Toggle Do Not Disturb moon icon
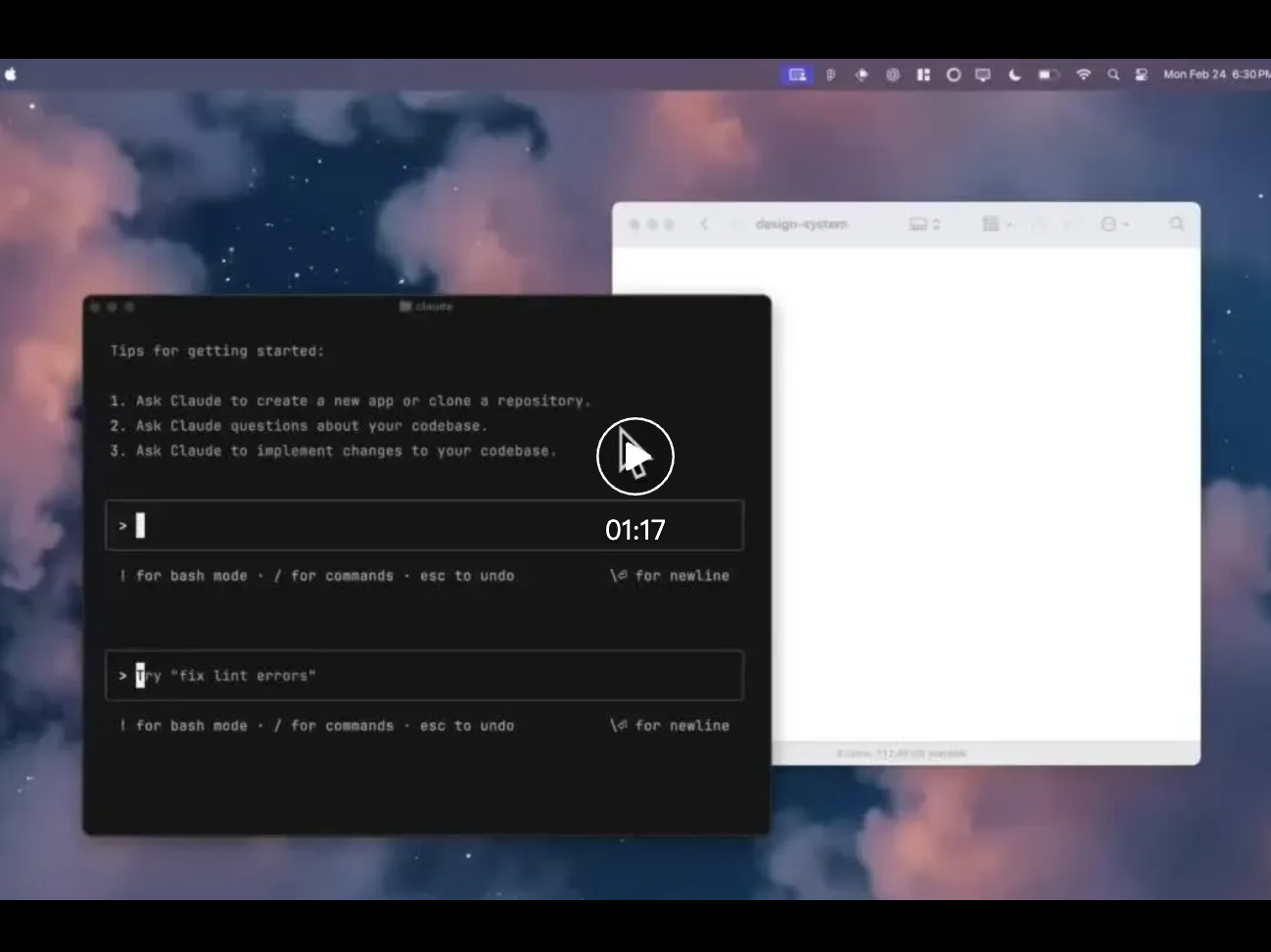The height and width of the screenshot is (952, 1271). (1014, 74)
